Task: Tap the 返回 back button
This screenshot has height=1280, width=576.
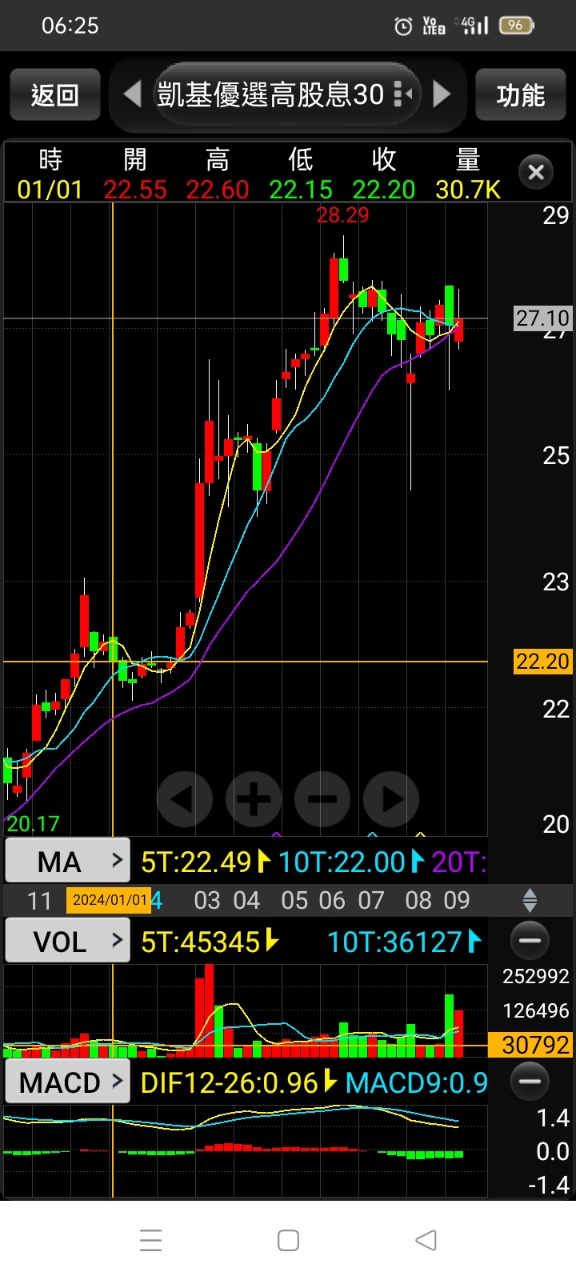Action: pyautogui.click(x=55, y=95)
